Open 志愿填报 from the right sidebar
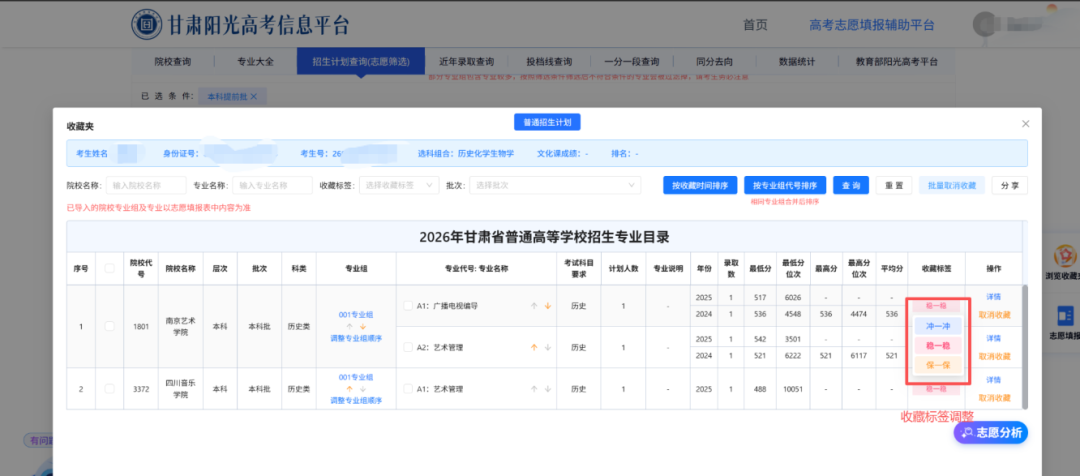 (x=1066, y=322)
